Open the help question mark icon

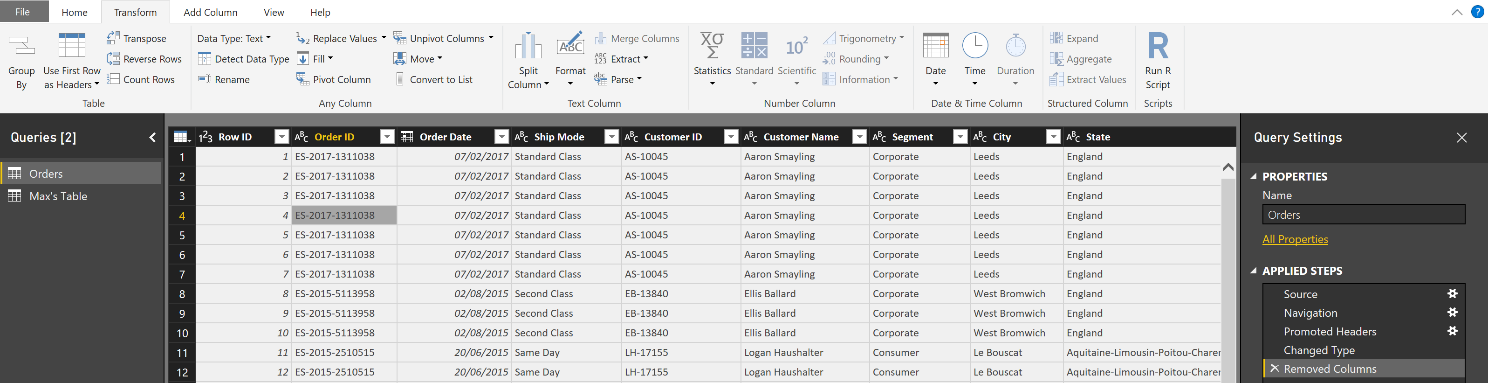[1476, 12]
